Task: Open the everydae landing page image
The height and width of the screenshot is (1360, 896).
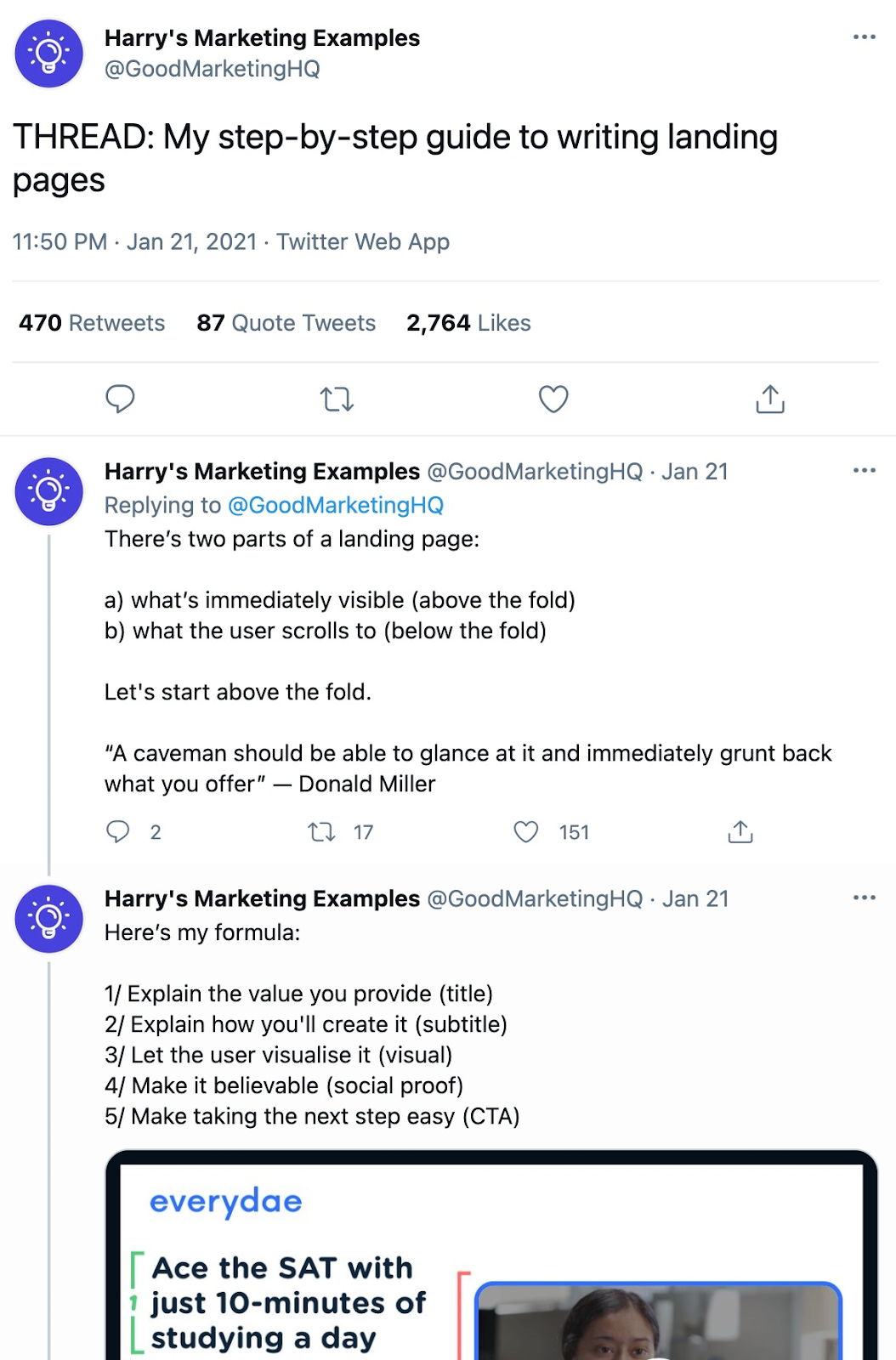Action: click(x=491, y=1258)
